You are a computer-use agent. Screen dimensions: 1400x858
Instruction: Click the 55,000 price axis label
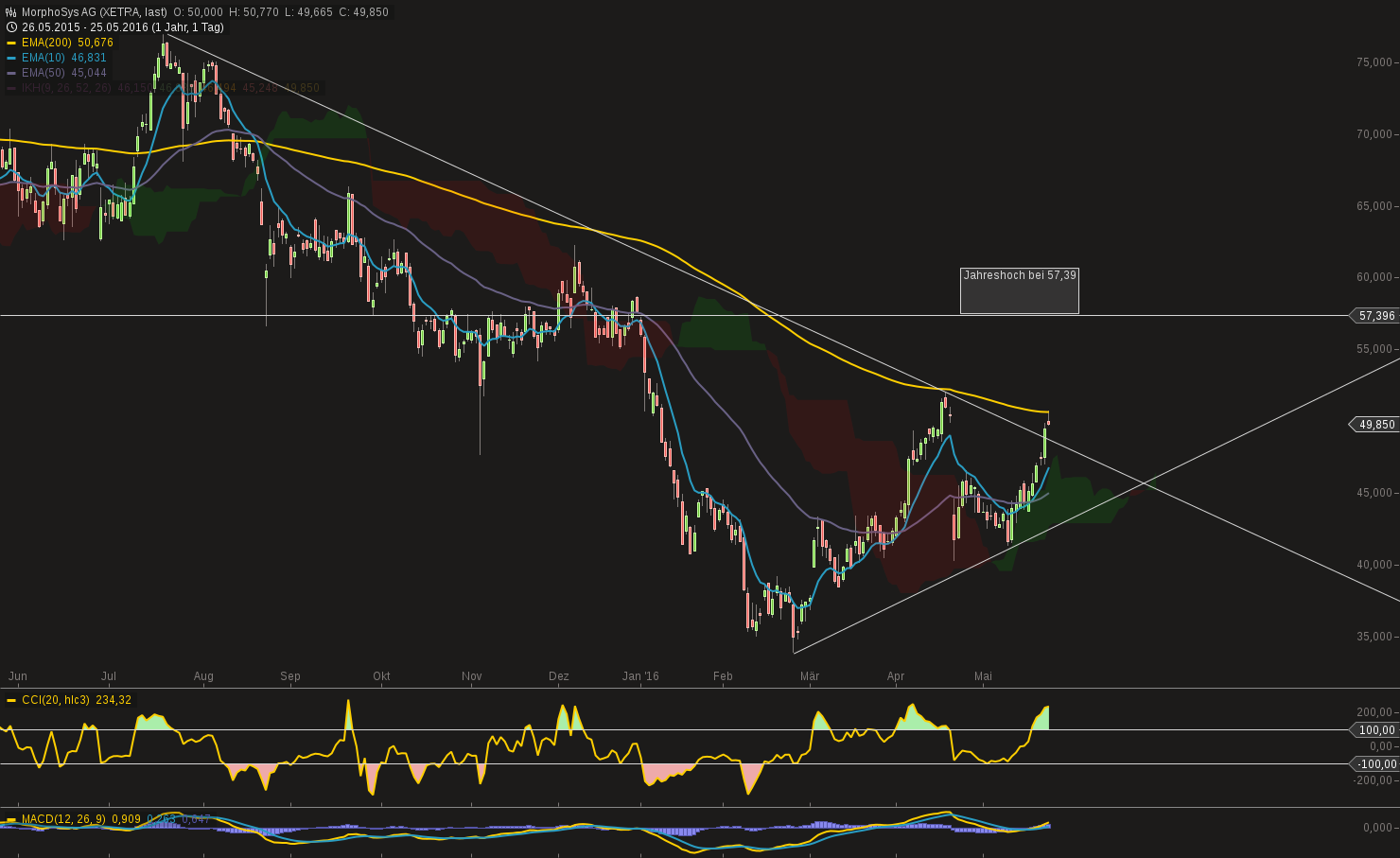[x=1374, y=349]
